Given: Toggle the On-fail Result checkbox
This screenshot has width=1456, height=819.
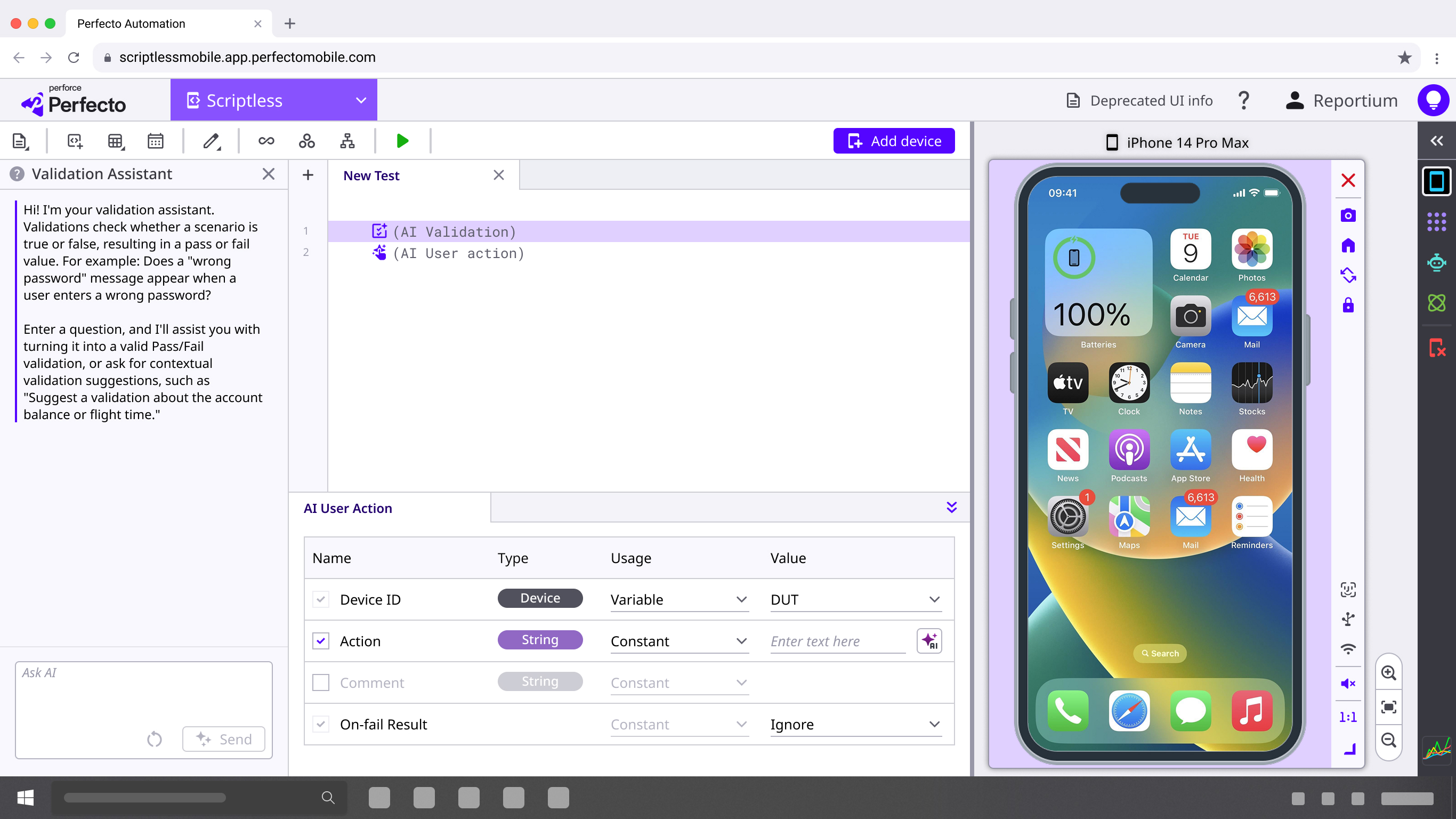Looking at the screenshot, I should (320, 724).
